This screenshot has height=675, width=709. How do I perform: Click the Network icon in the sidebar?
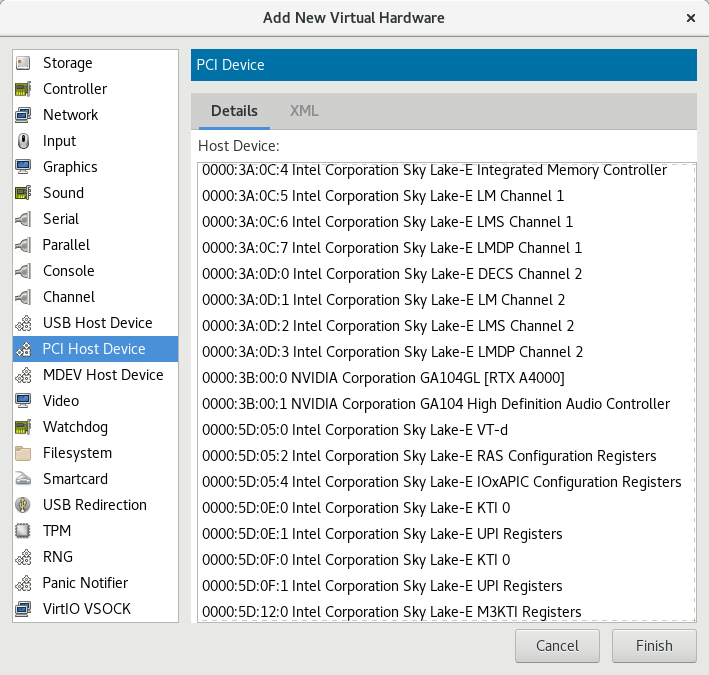(24, 115)
